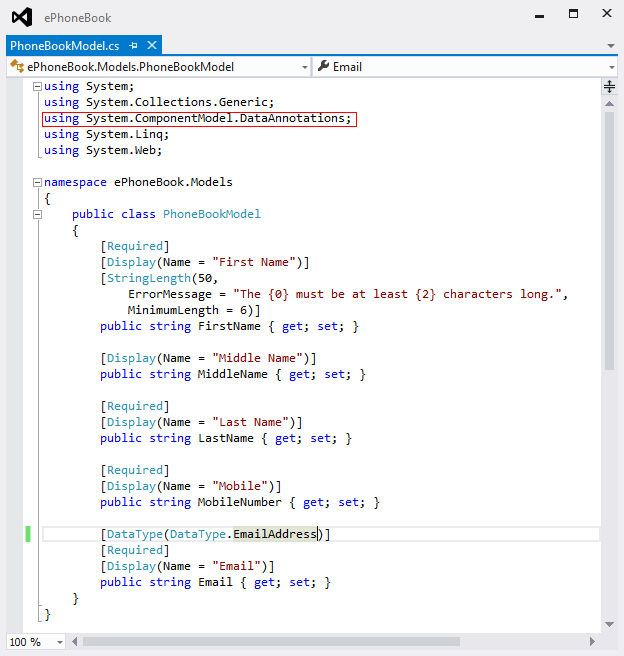
Task: Click the MinimumLength = 6 text
Action: point(187,310)
